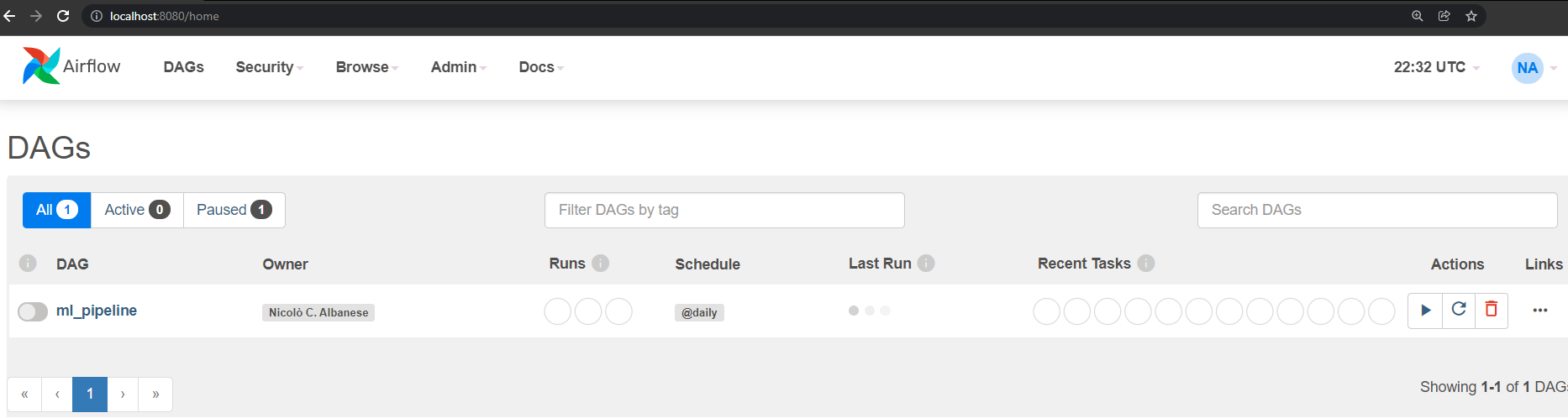Screen dimensions: 1568x418
Task: Click the info icon beside Recent Tasks
Action: pos(1146,264)
